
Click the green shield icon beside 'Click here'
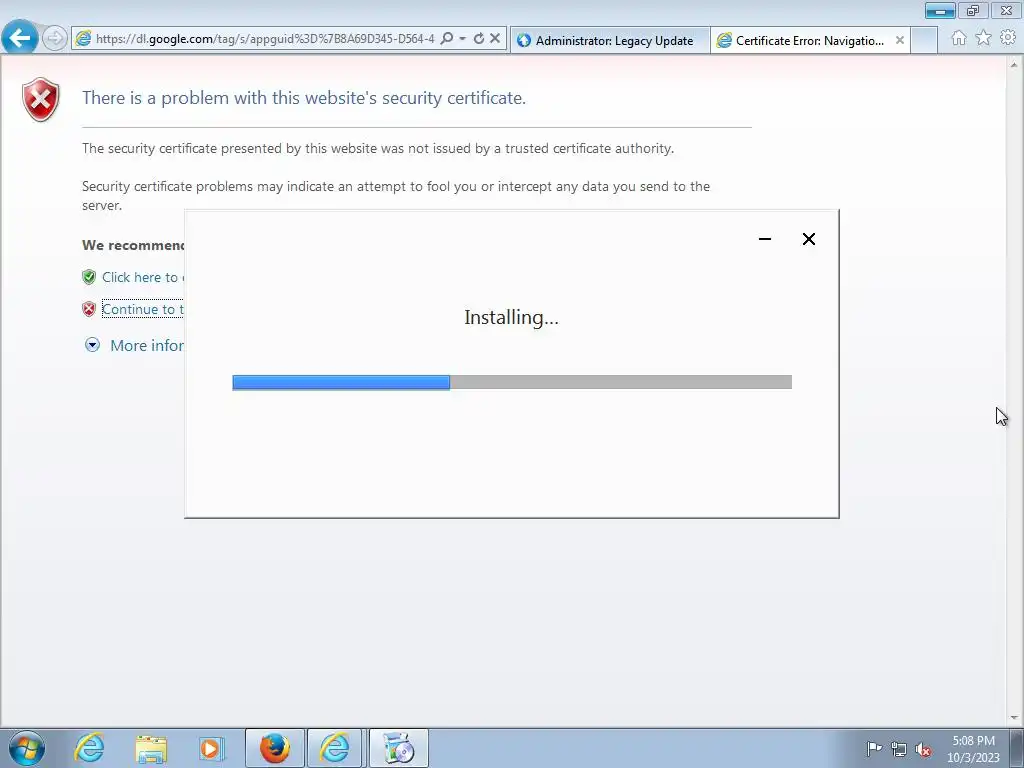pos(89,277)
